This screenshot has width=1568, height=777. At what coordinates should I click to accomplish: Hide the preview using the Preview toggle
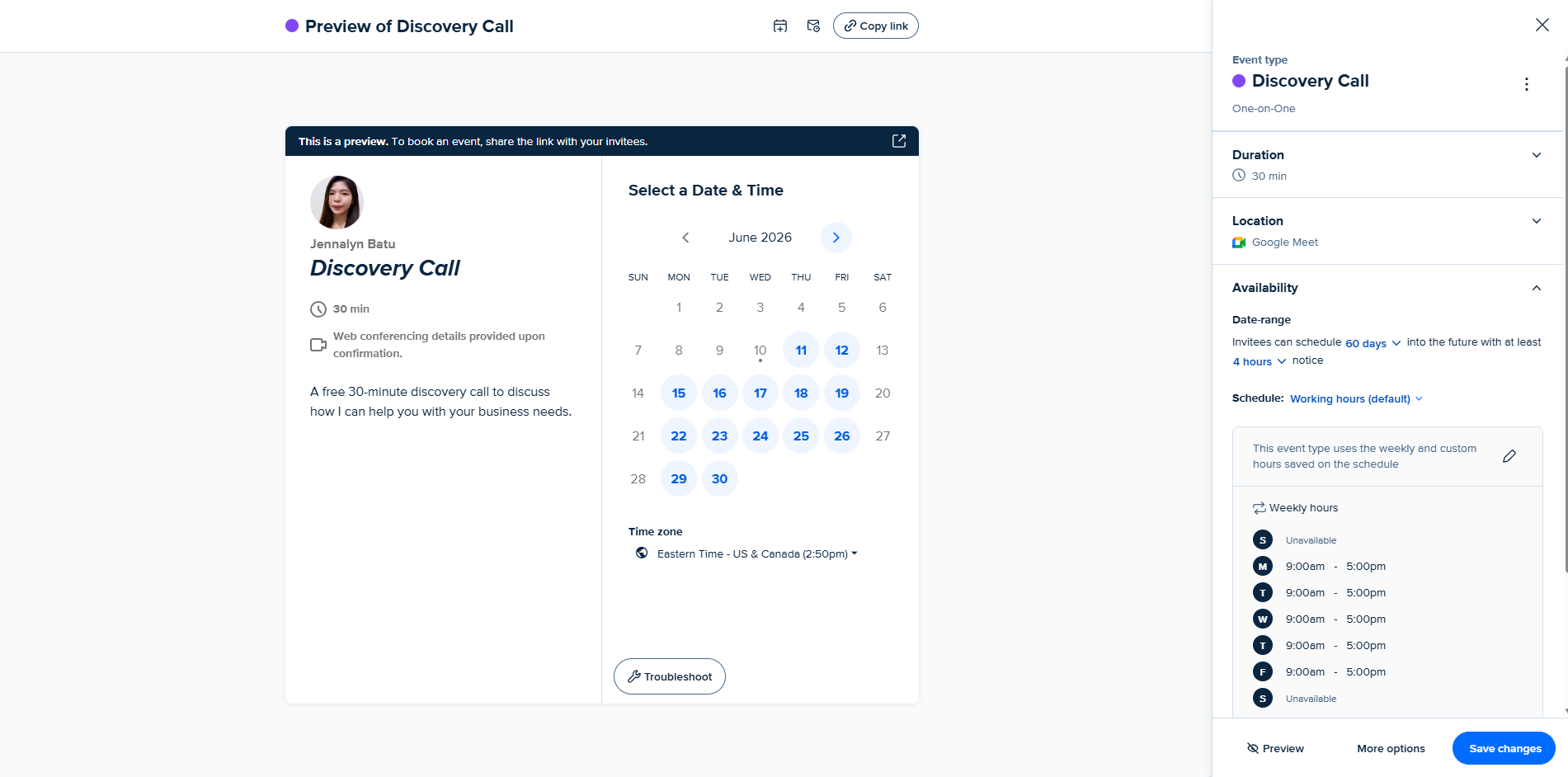[x=1275, y=748]
